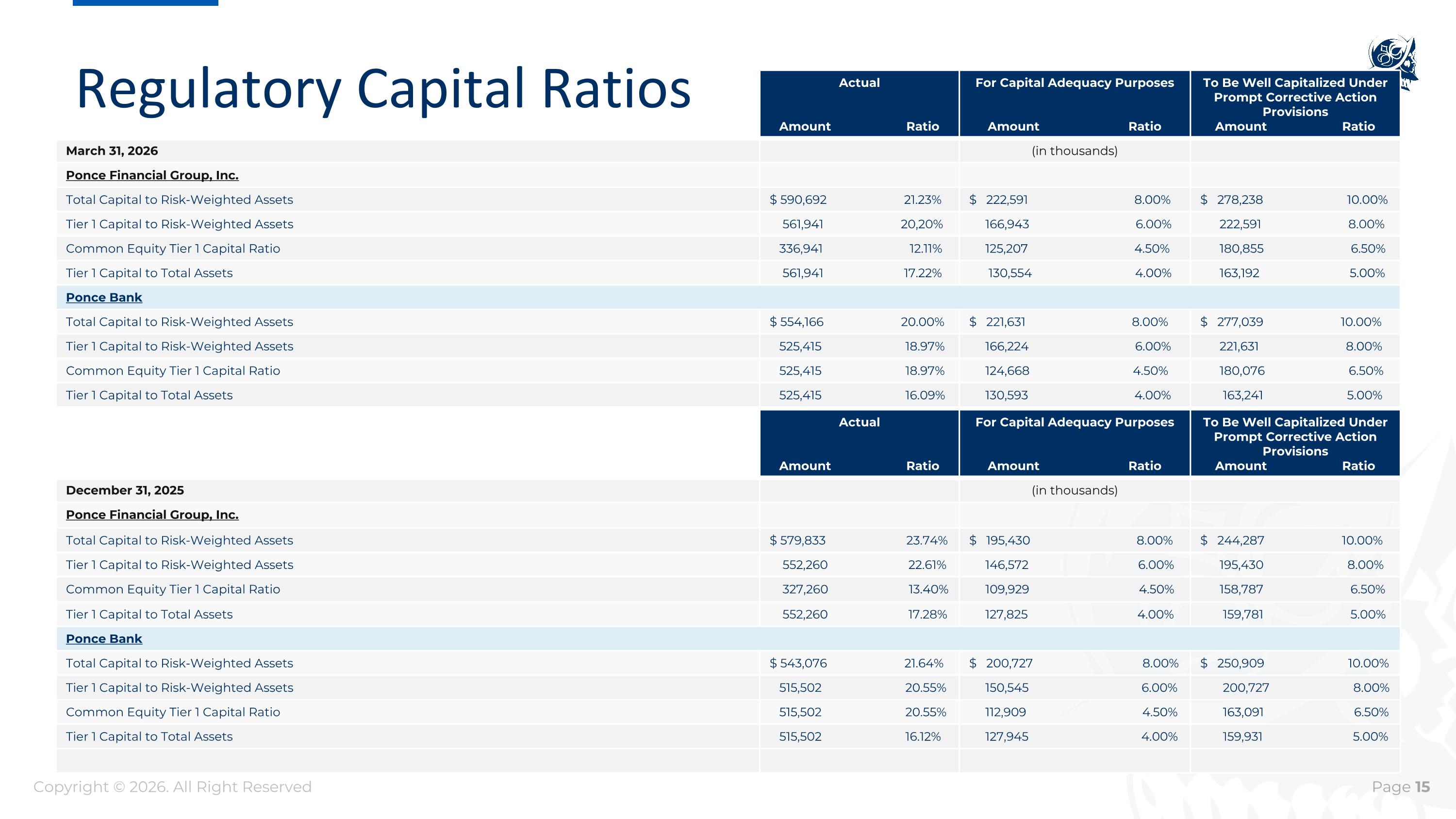Select the ratio '22.61%'
Viewport: 1456px width, 819px height.
(927, 565)
